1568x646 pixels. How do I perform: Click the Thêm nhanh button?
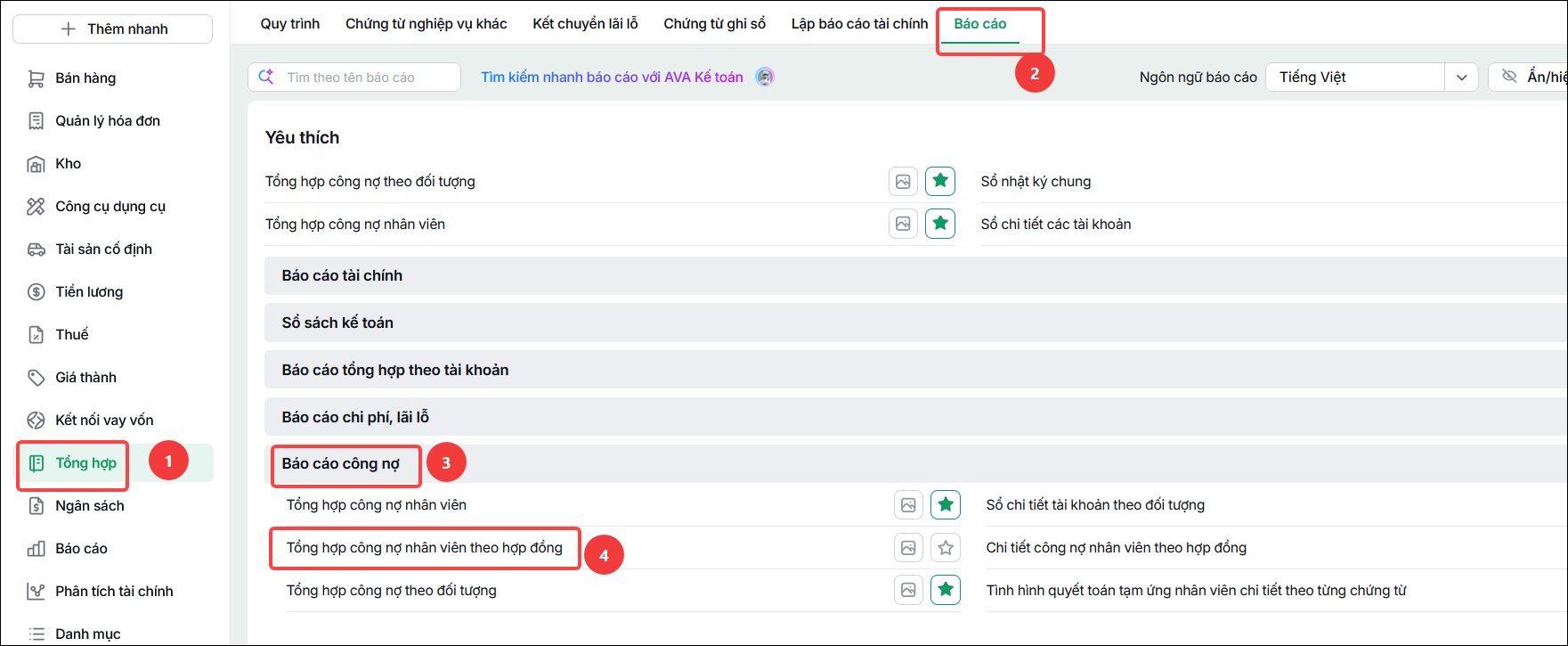click(x=113, y=29)
